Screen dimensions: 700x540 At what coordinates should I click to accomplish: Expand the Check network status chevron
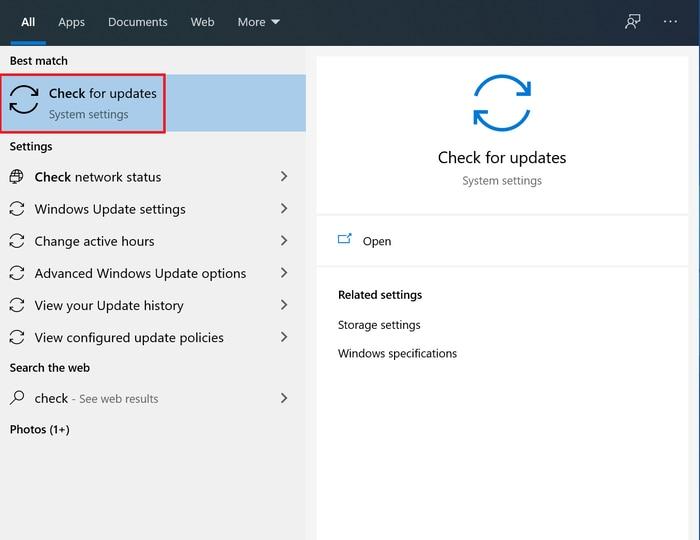tap(284, 177)
